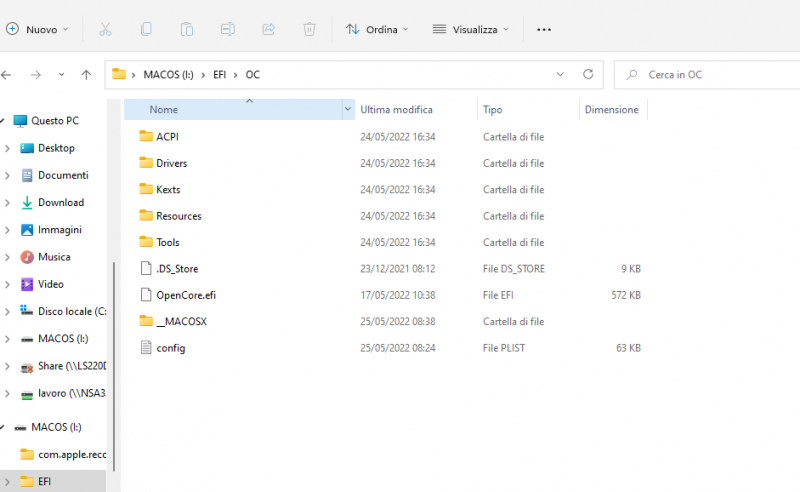Screen dimensions: 800x492
Task: Click OC breadcrumb in address bar
Action: pyautogui.click(x=253, y=75)
